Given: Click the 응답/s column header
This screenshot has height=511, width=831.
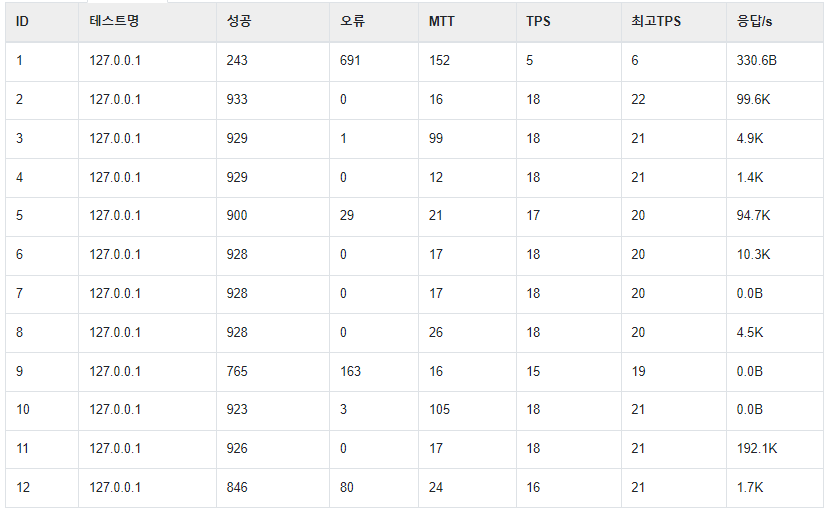Looking at the screenshot, I should point(775,22).
